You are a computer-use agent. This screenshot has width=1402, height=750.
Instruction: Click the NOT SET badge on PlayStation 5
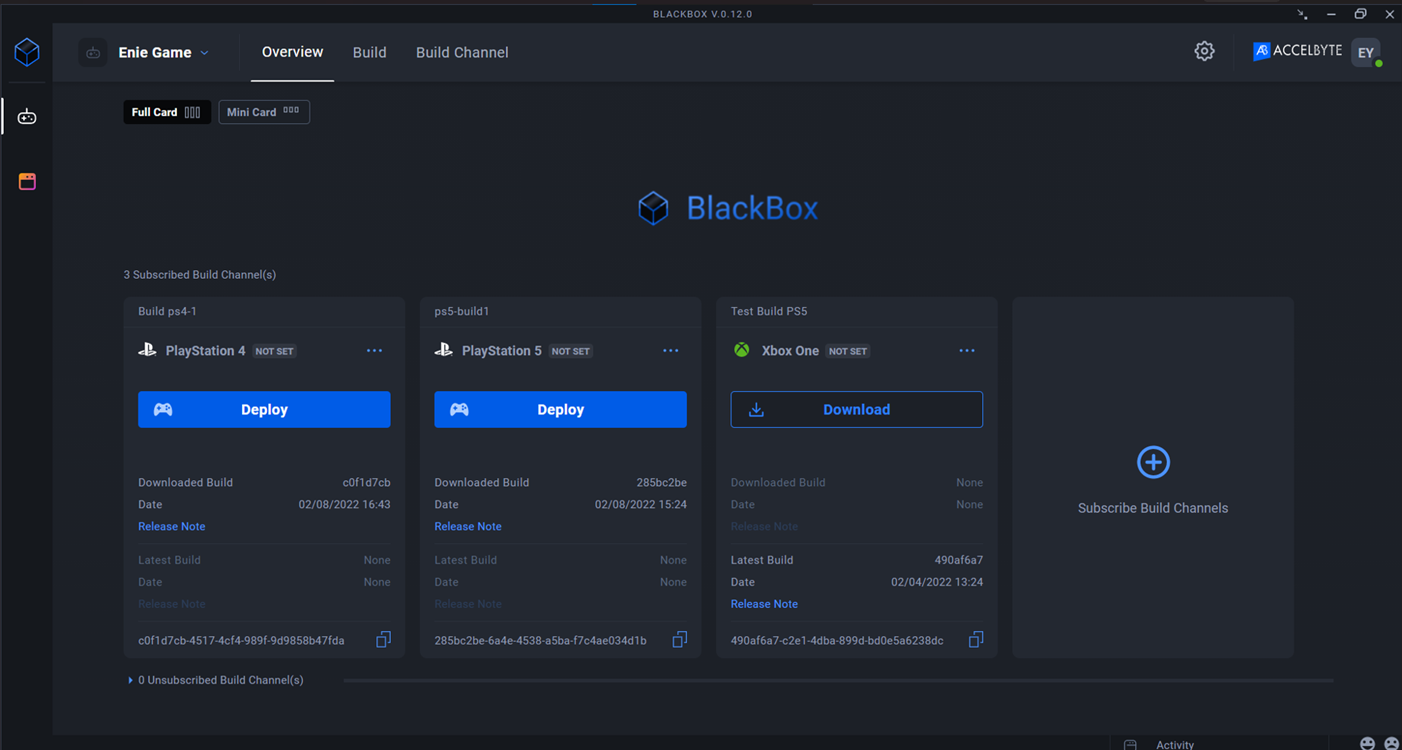point(571,351)
